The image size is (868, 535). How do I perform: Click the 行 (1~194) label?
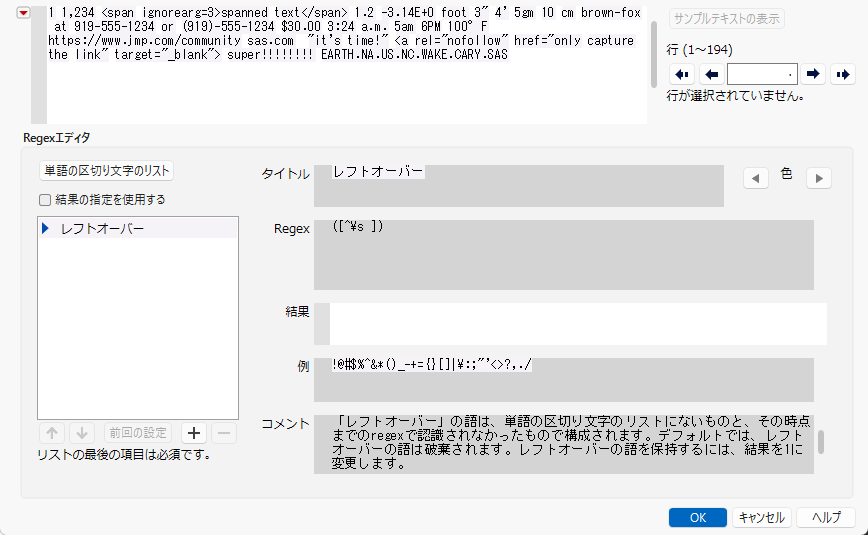[x=700, y=50]
